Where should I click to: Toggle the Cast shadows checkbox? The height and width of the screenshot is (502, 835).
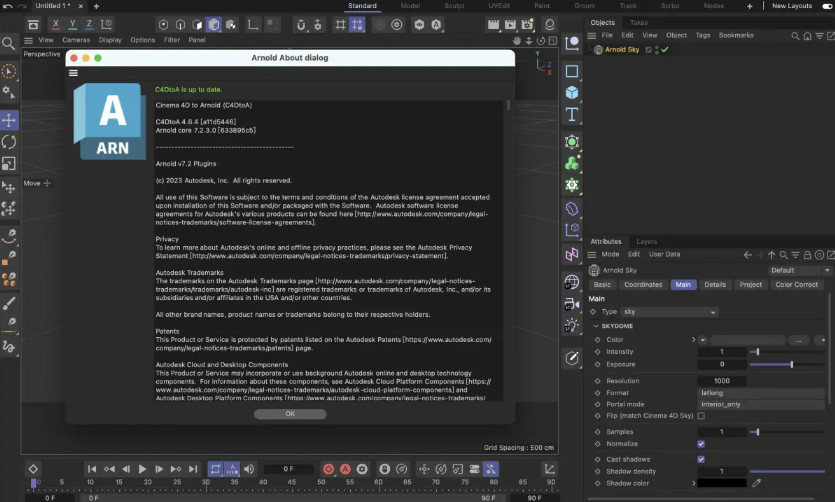701,459
